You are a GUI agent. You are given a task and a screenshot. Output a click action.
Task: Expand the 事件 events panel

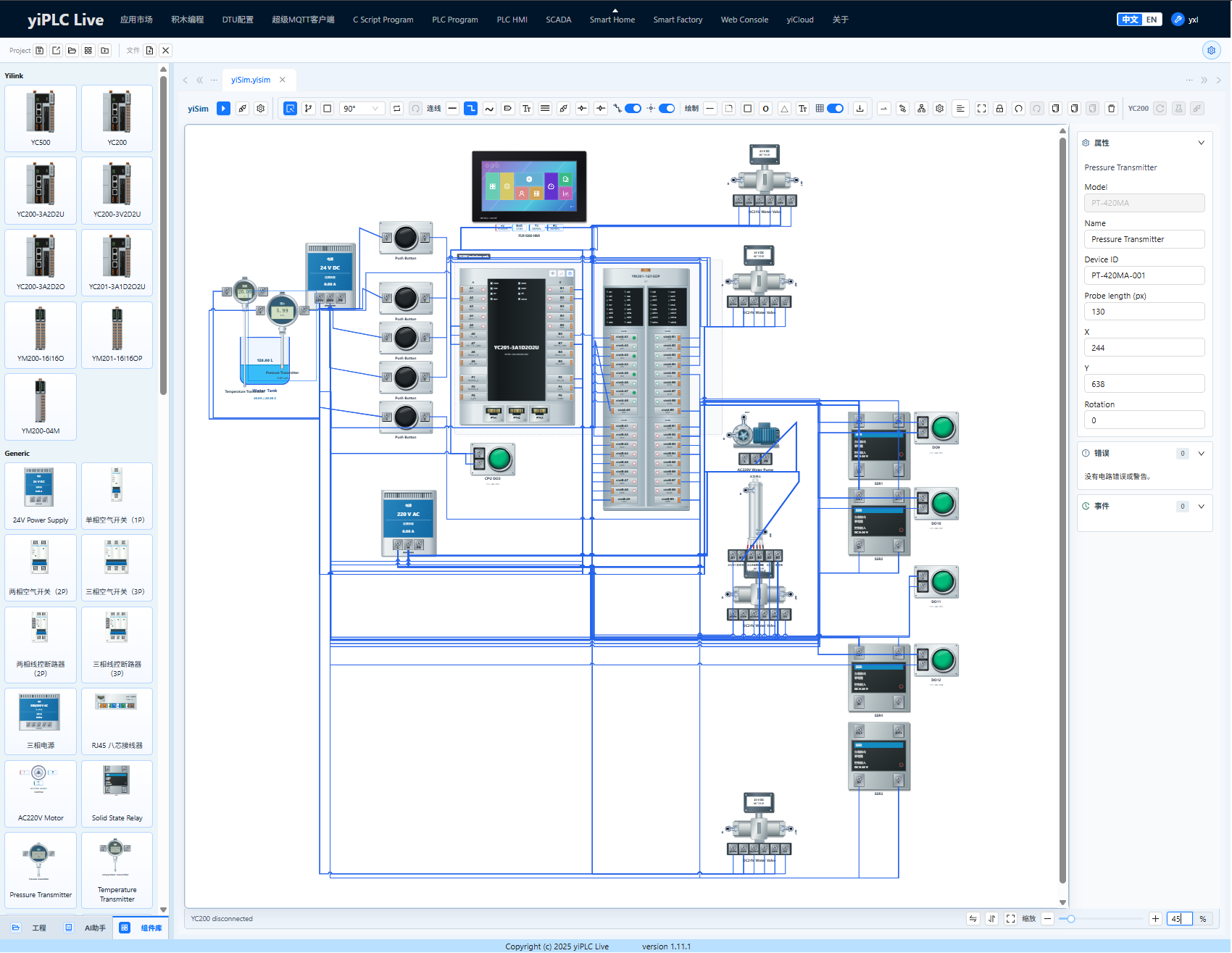(1201, 507)
